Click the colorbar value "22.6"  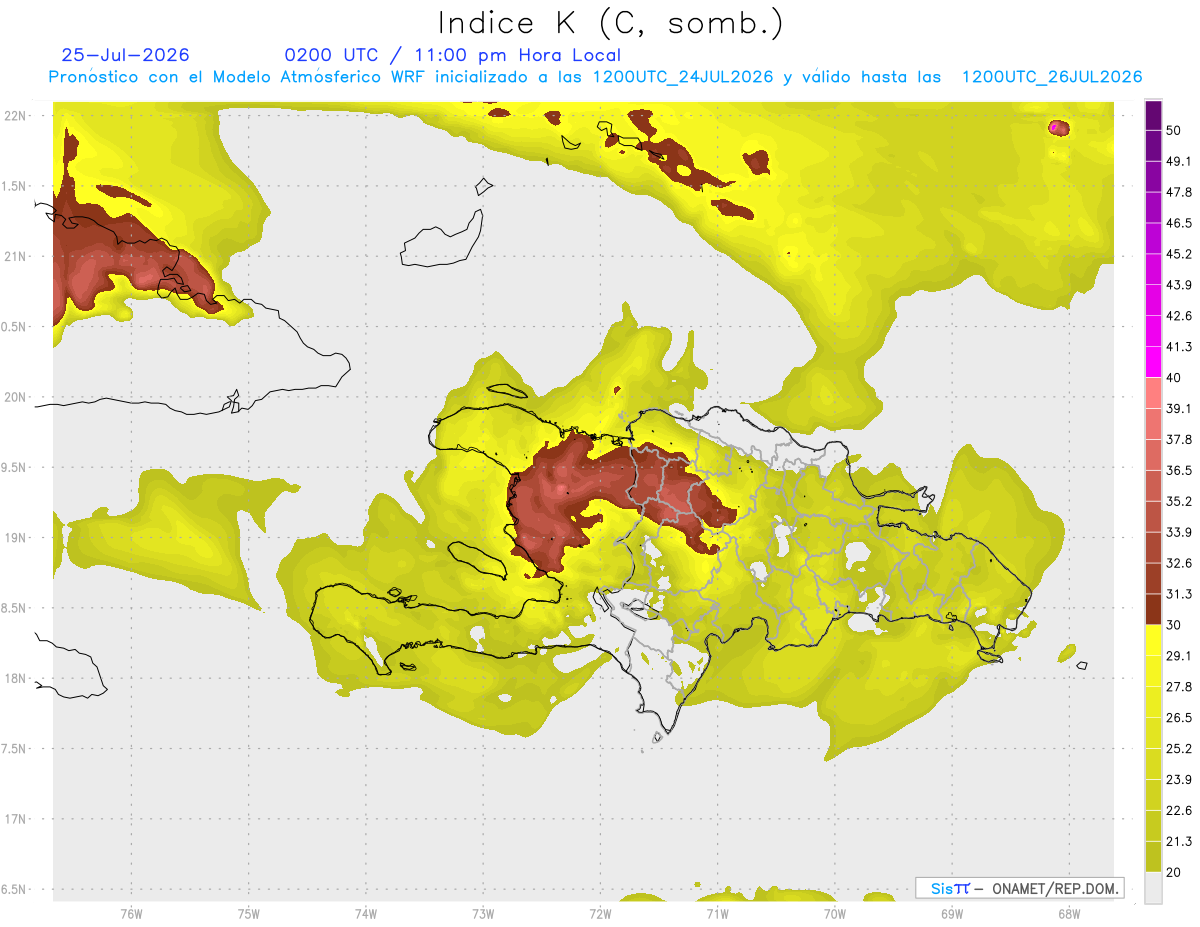point(1179,810)
